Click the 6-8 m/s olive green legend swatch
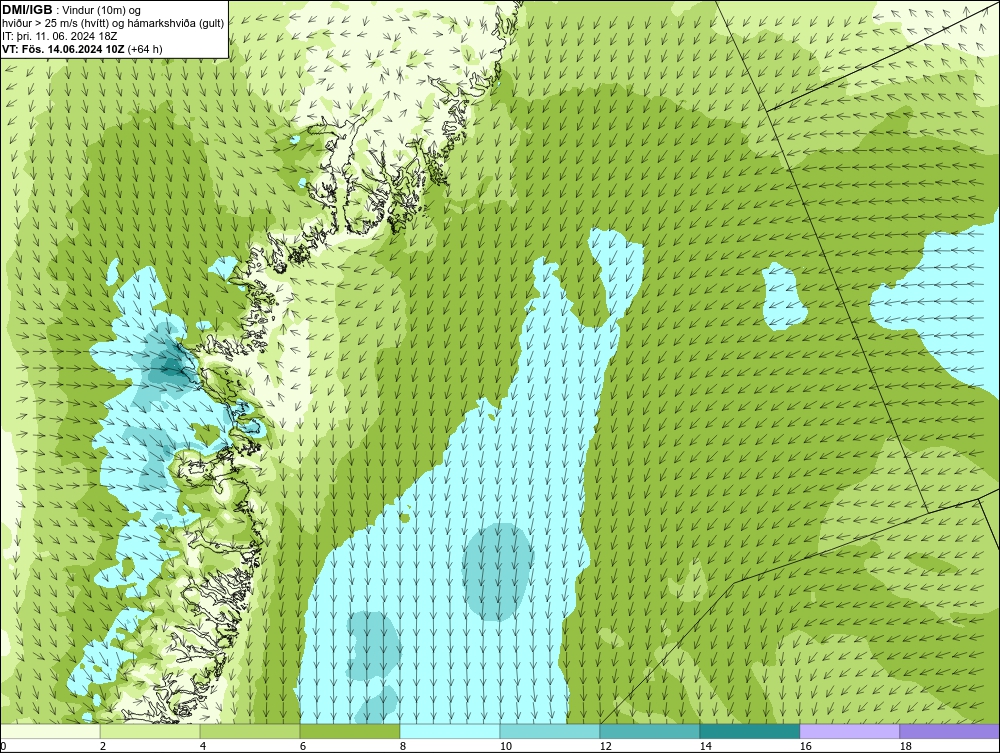The height and width of the screenshot is (753, 1000). 349,731
